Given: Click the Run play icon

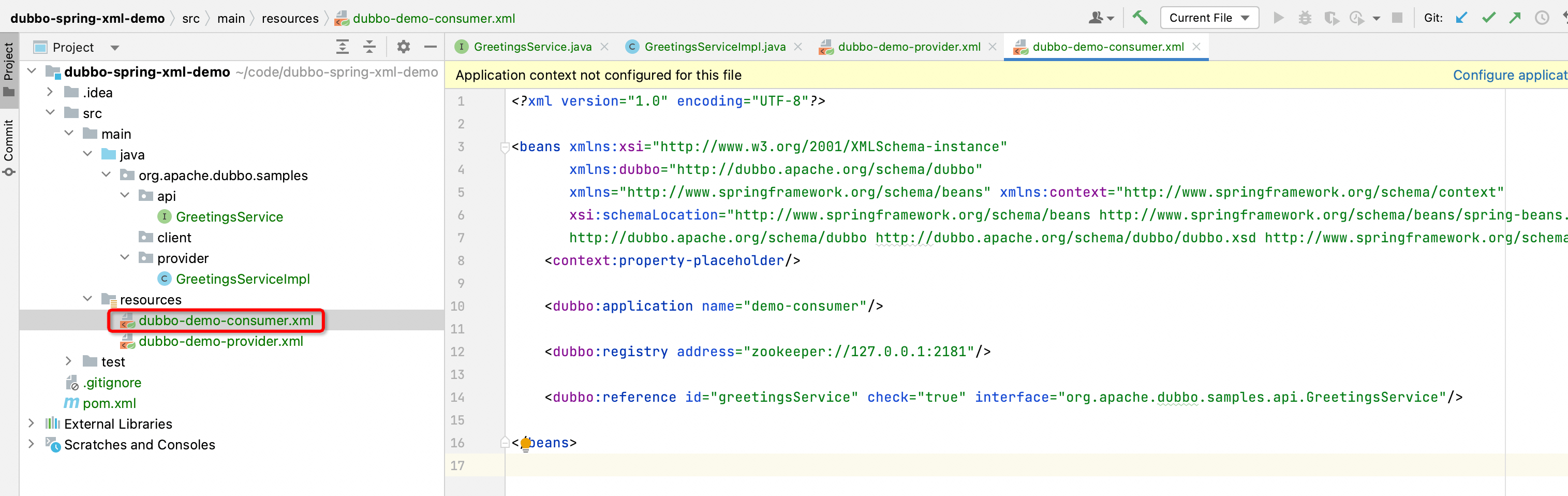Looking at the screenshot, I should pos(1278,18).
